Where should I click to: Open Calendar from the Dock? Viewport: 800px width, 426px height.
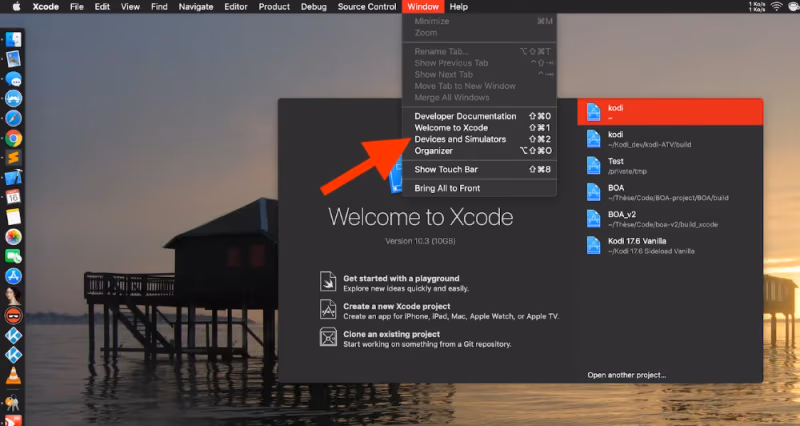13,197
